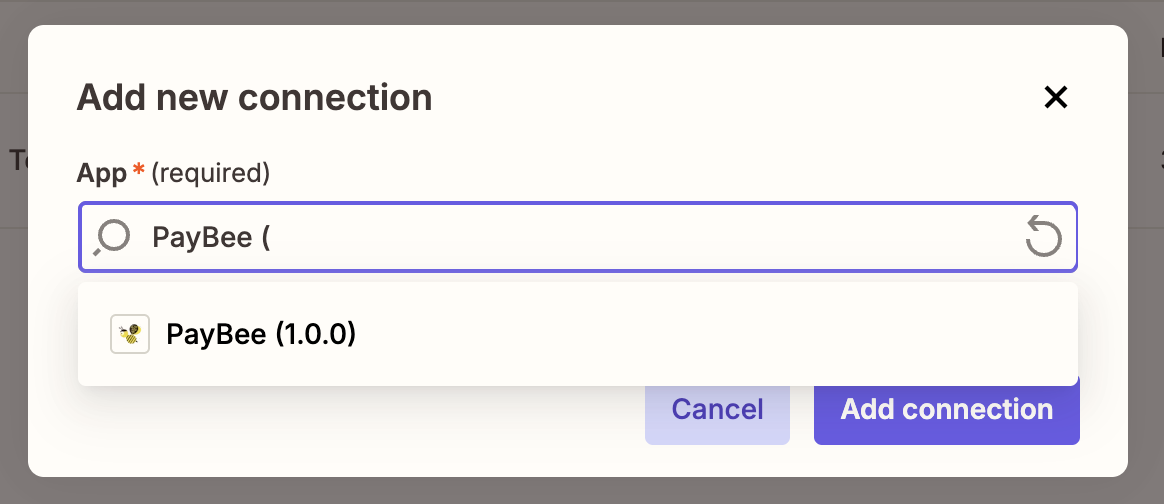
Task: Click the Add connection button
Action: (x=946, y=409)
